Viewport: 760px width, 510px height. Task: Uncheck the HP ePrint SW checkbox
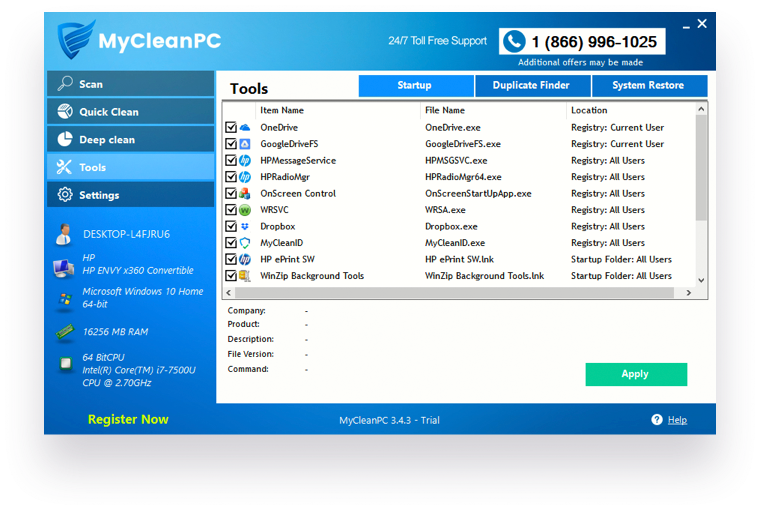(231, 259)
